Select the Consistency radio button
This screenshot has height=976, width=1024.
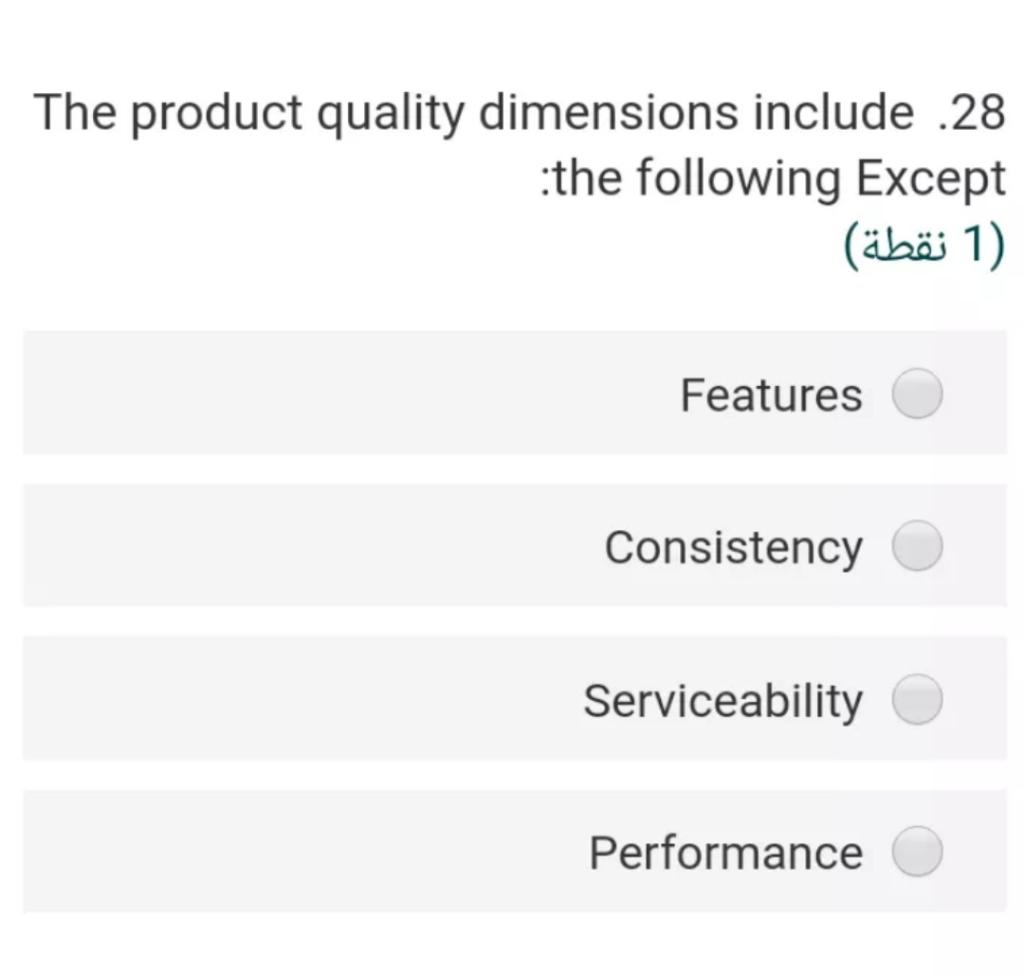917,547
